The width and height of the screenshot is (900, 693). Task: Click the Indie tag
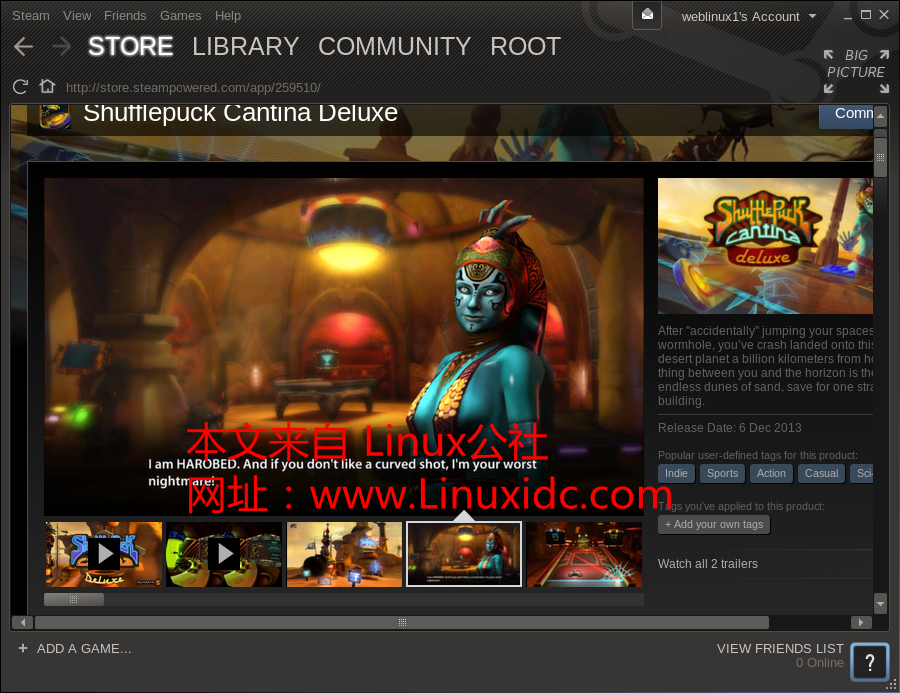point(676,474)
